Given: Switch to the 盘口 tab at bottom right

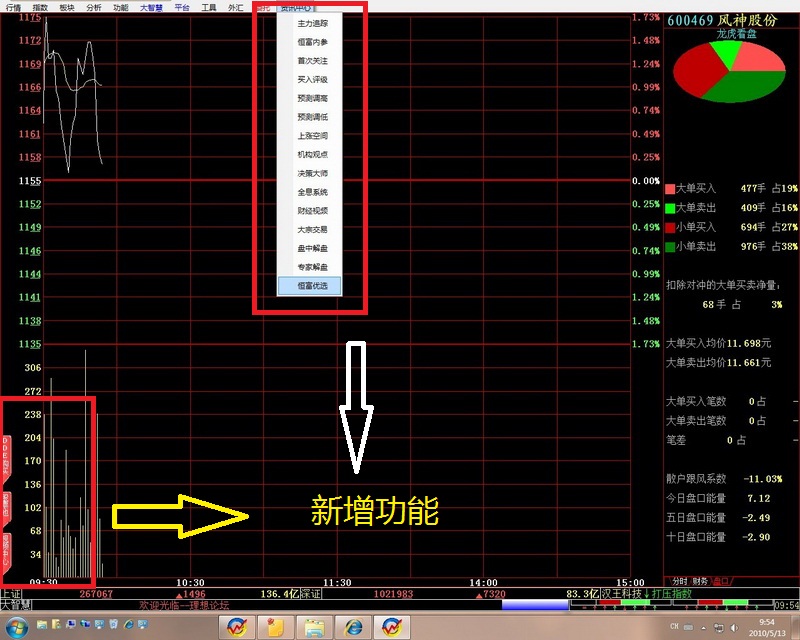Looking at the screenshot, I should pos(720,581).
